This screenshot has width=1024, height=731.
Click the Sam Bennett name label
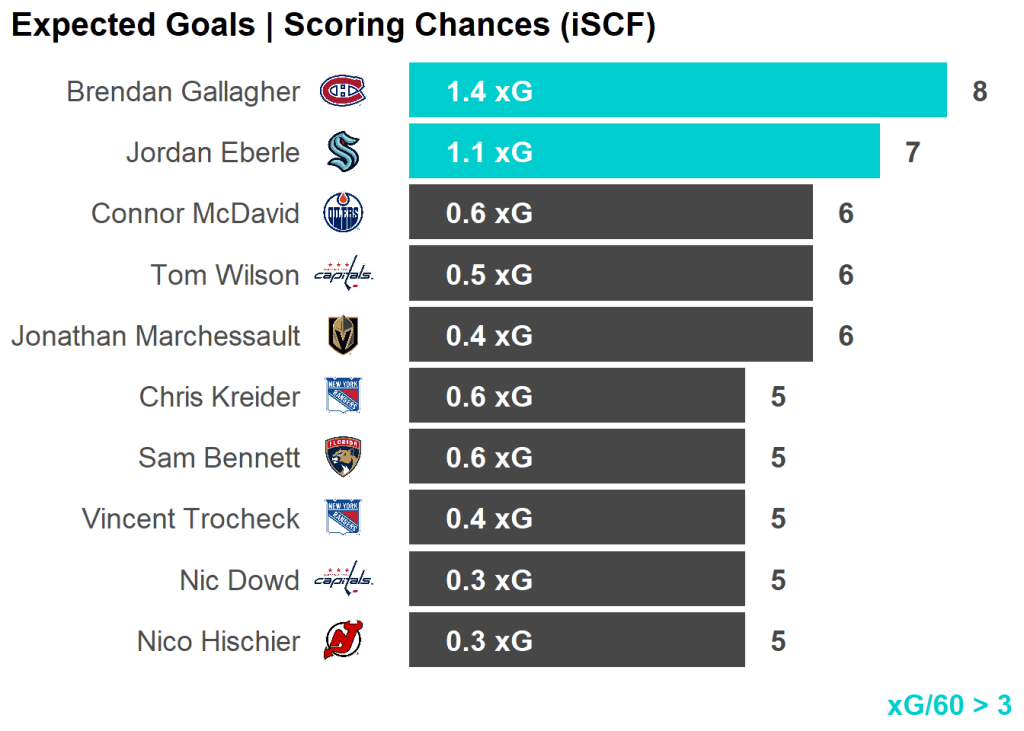(x=219, y=458)
